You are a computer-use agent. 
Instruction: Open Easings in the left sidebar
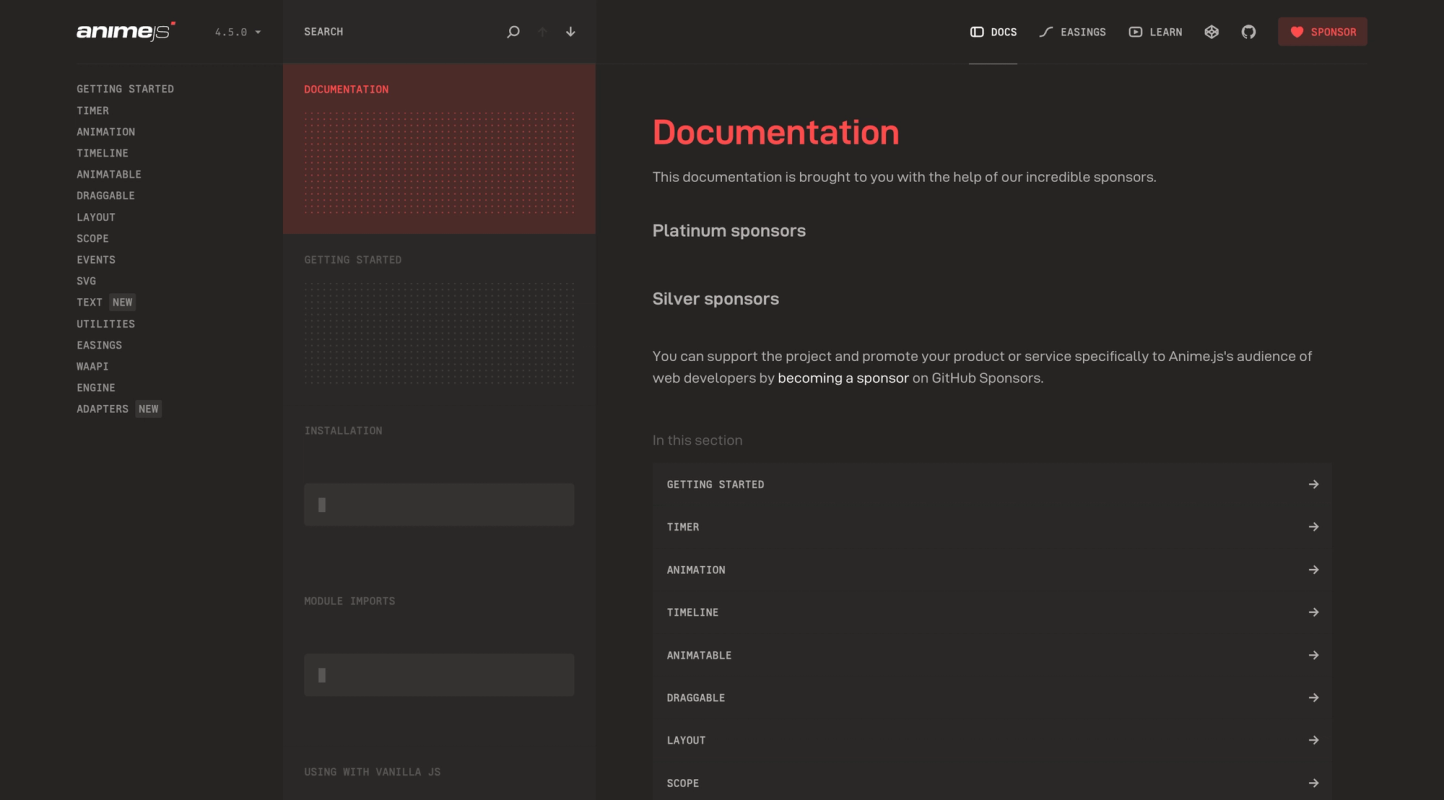(99, 345)
